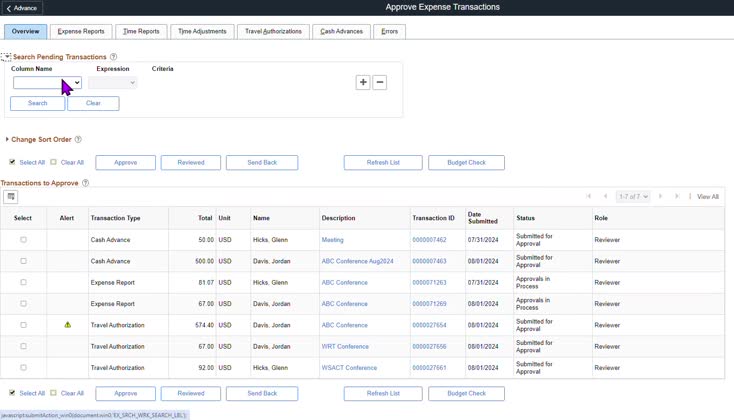Click the top Approve button
Screen dimensions: 734x420
pyautogui.click(x=125, y=162)
